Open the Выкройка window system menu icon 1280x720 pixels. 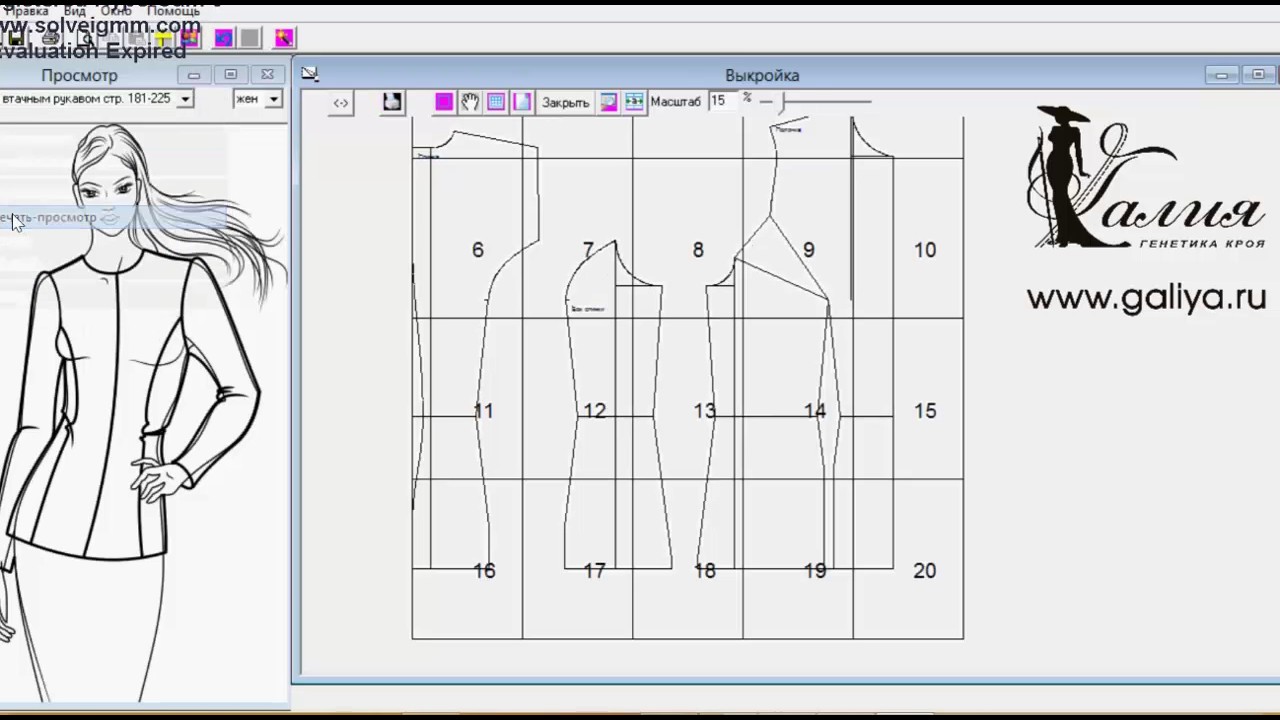pos(310,74)
